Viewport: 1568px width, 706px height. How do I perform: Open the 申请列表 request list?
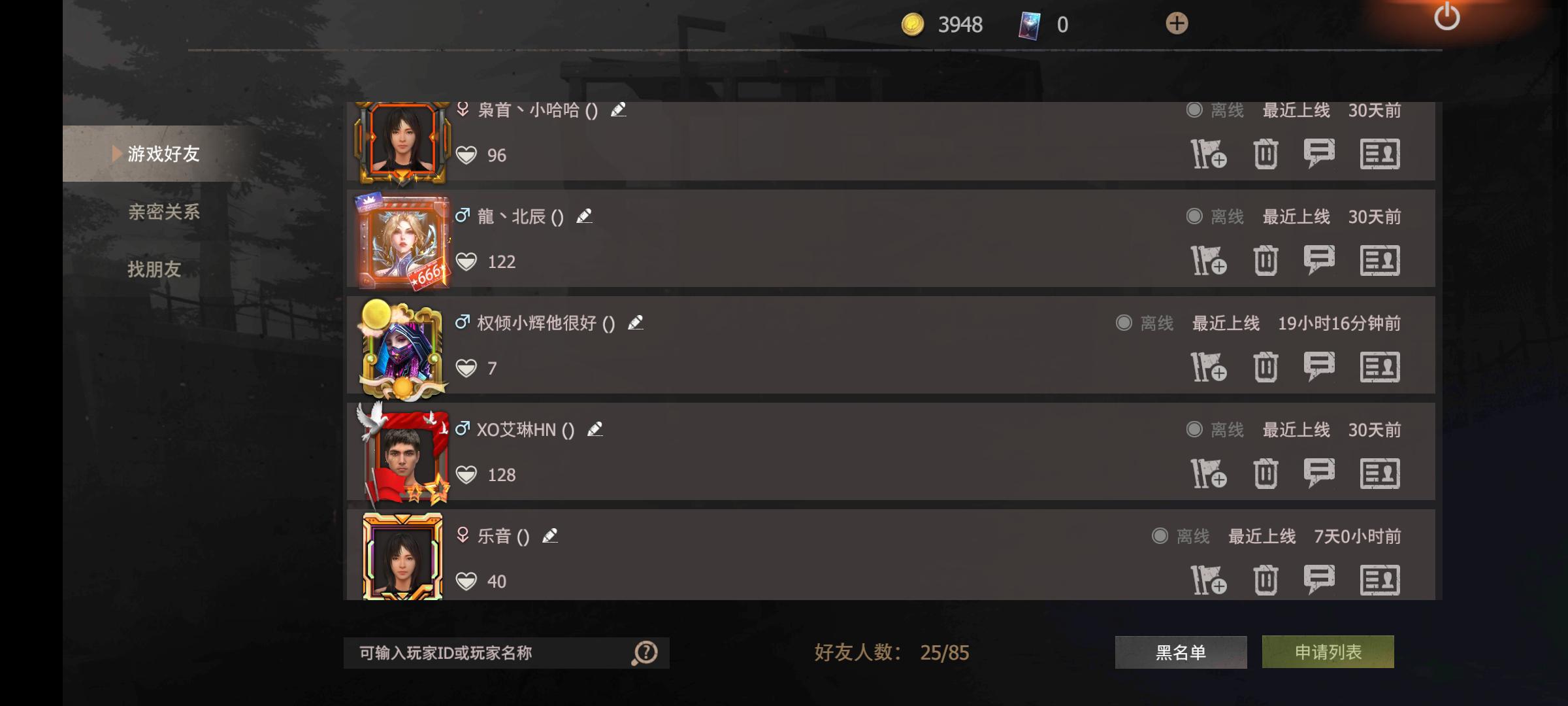[1328, 652]
